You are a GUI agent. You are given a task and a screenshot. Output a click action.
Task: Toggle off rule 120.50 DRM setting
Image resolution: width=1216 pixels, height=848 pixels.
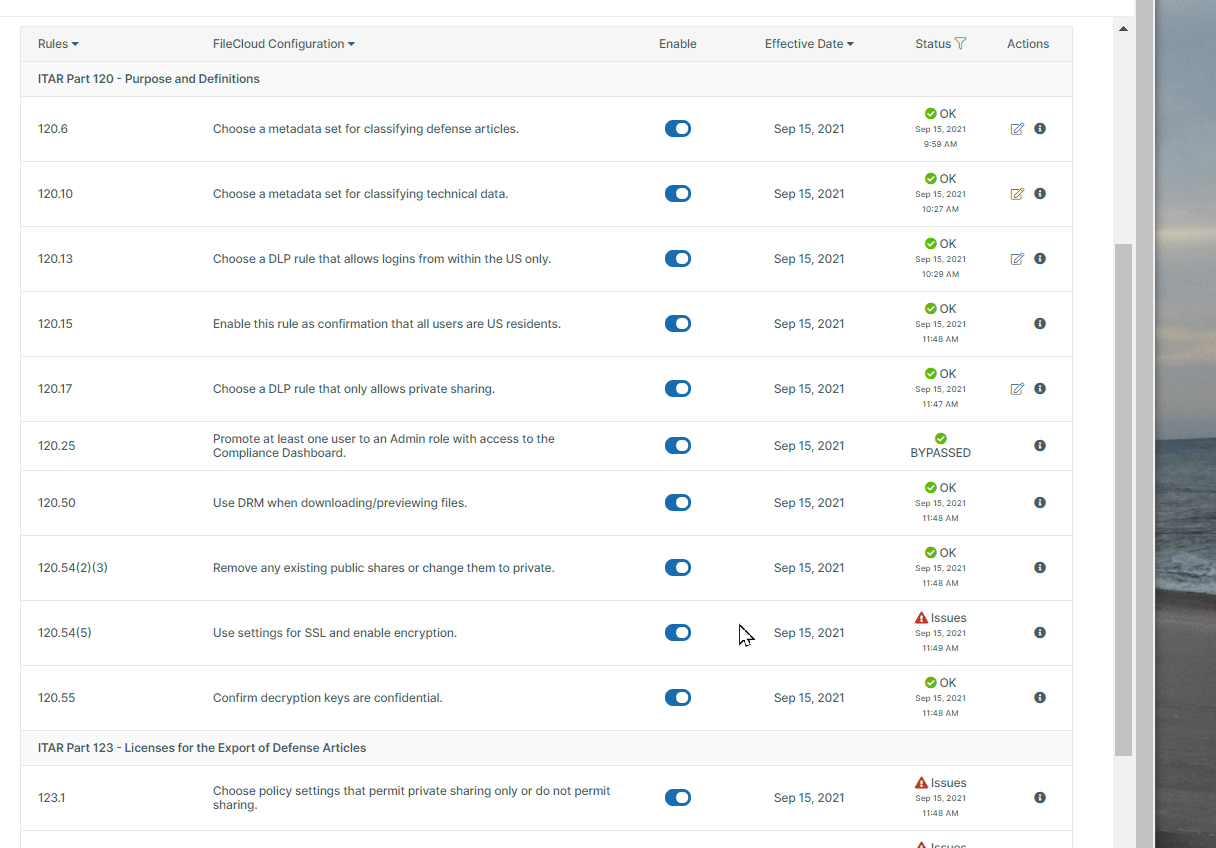click(x=677, y=503)
